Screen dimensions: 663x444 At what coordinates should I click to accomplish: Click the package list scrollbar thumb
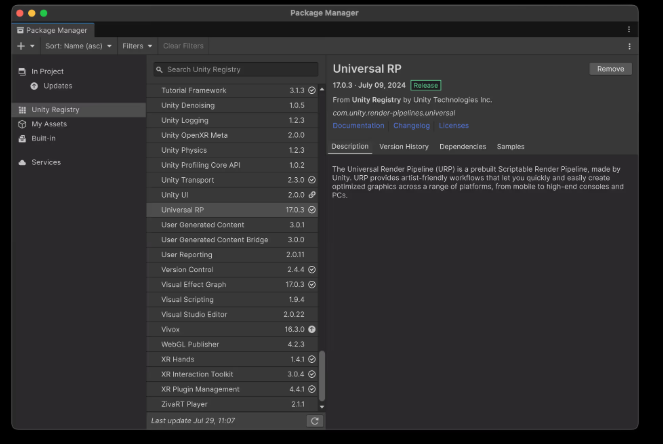(x=322, y=376)
